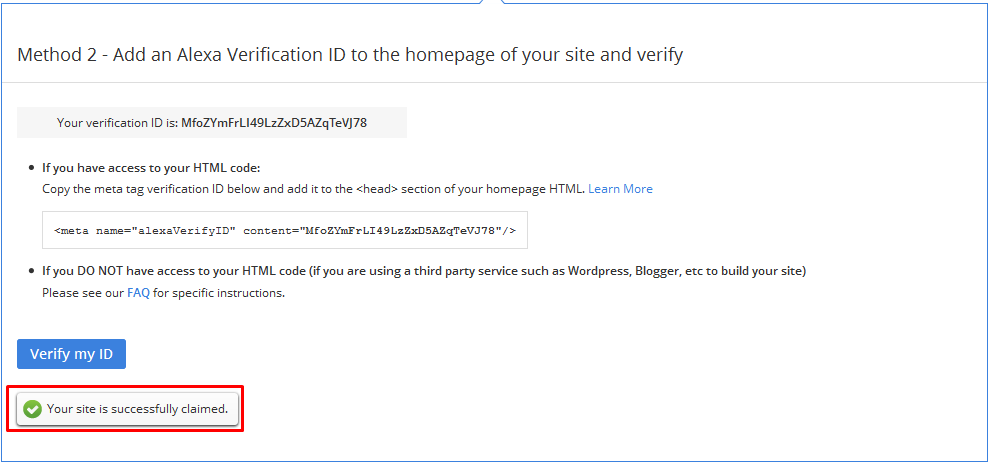Open the Learn More link
Screen dimensions: 988x463
[x=620, y=189]
